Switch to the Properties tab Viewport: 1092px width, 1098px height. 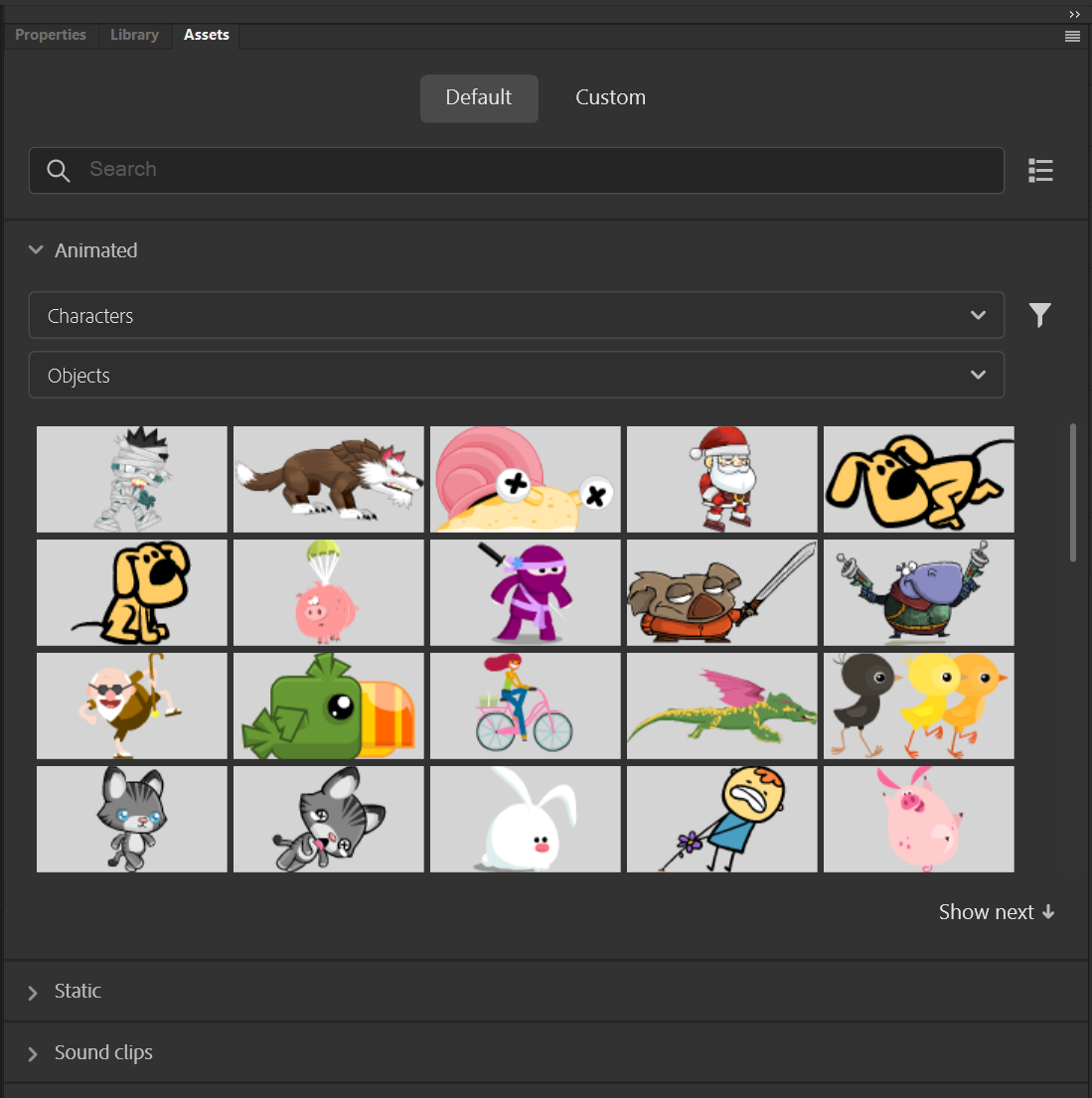[x=50, y=34]
